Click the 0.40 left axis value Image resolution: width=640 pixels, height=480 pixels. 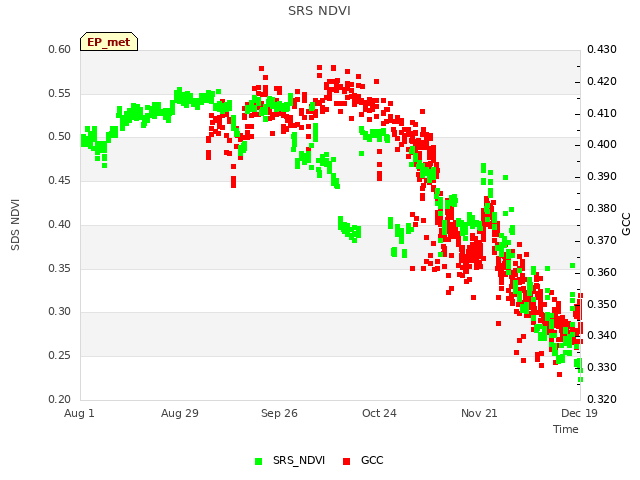click(60, 224)
